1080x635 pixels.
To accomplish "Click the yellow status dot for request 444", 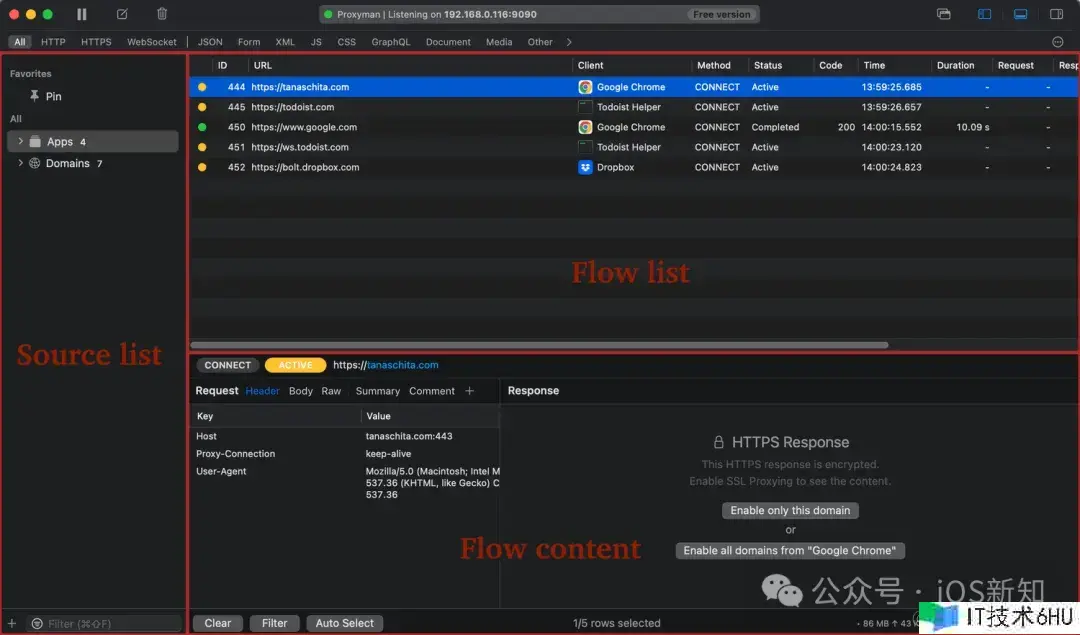I will pos(202,87).
